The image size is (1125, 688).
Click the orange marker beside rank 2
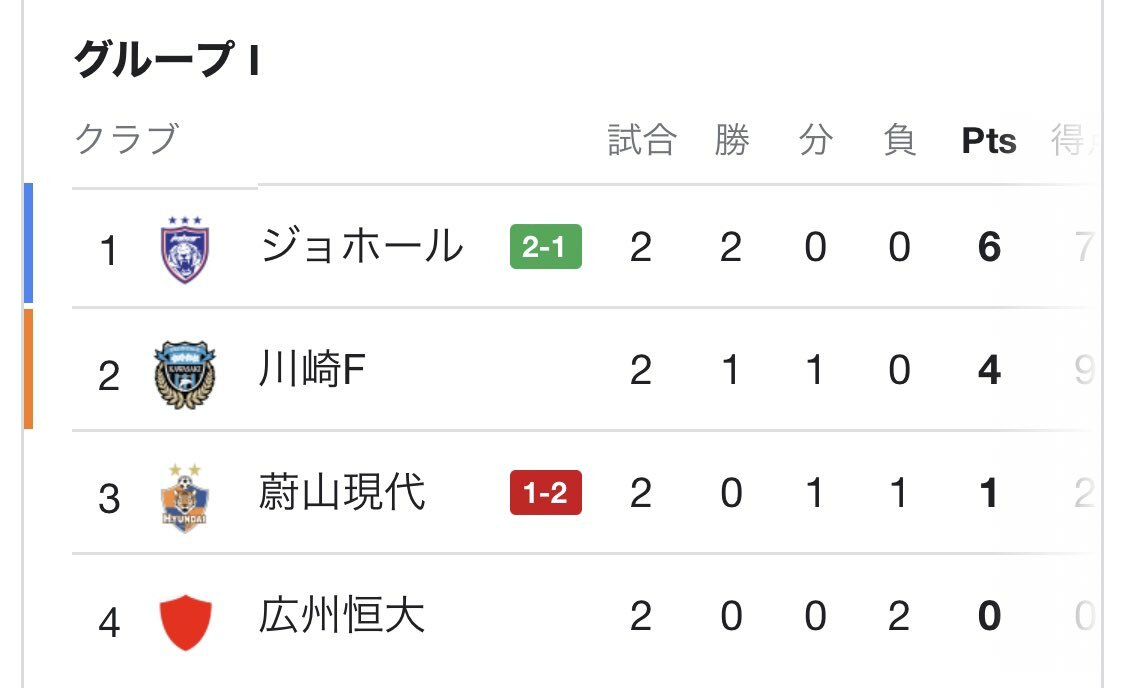click(29, 369)
